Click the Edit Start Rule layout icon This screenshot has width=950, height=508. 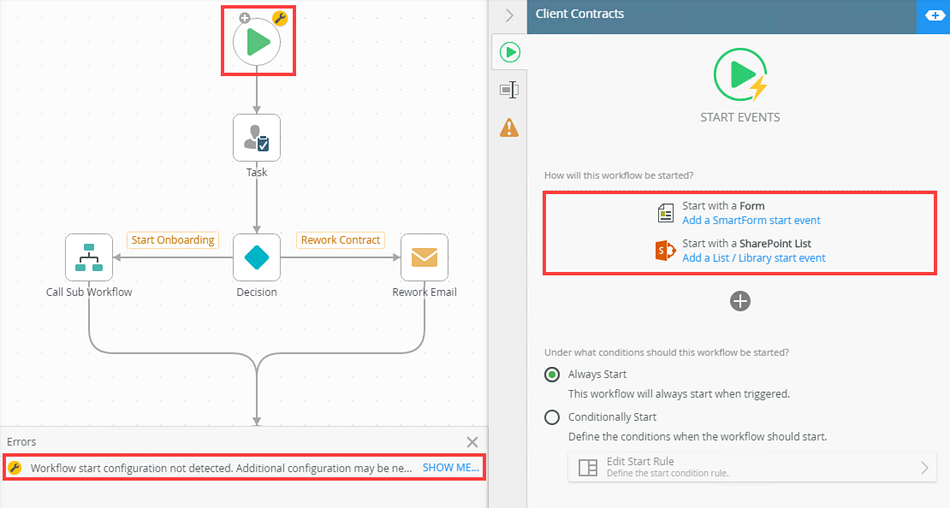click(588, 467)
